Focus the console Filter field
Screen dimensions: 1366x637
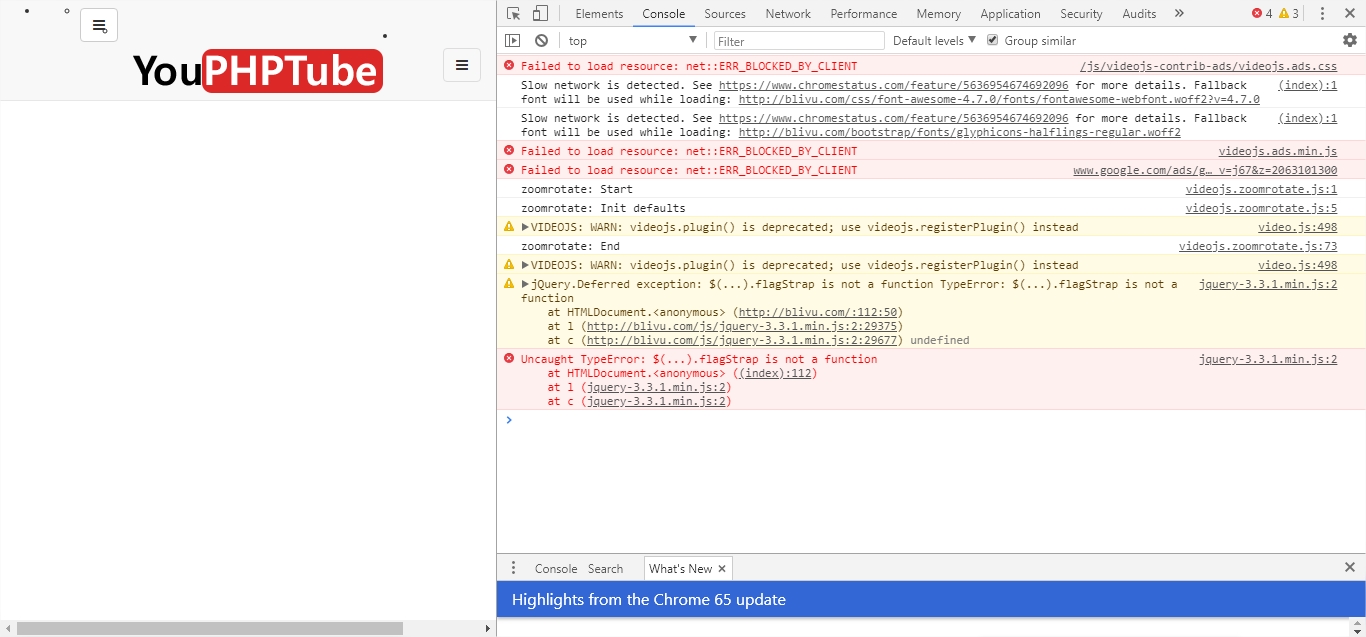(799, 41)
